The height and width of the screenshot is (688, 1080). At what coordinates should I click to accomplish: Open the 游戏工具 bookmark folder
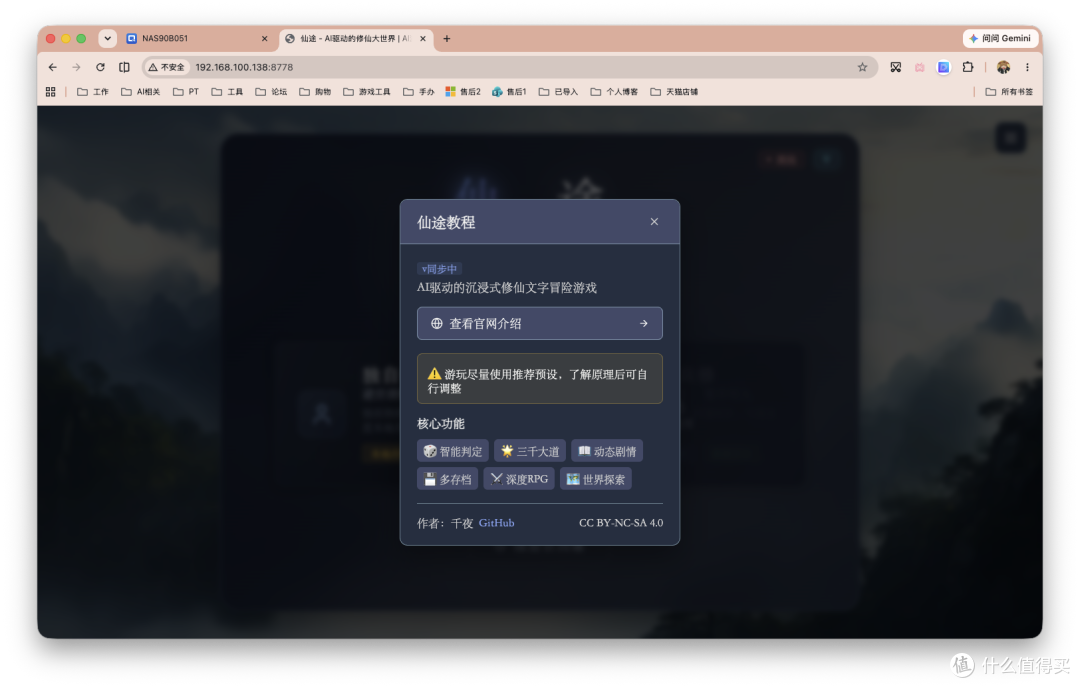(367, 92)
